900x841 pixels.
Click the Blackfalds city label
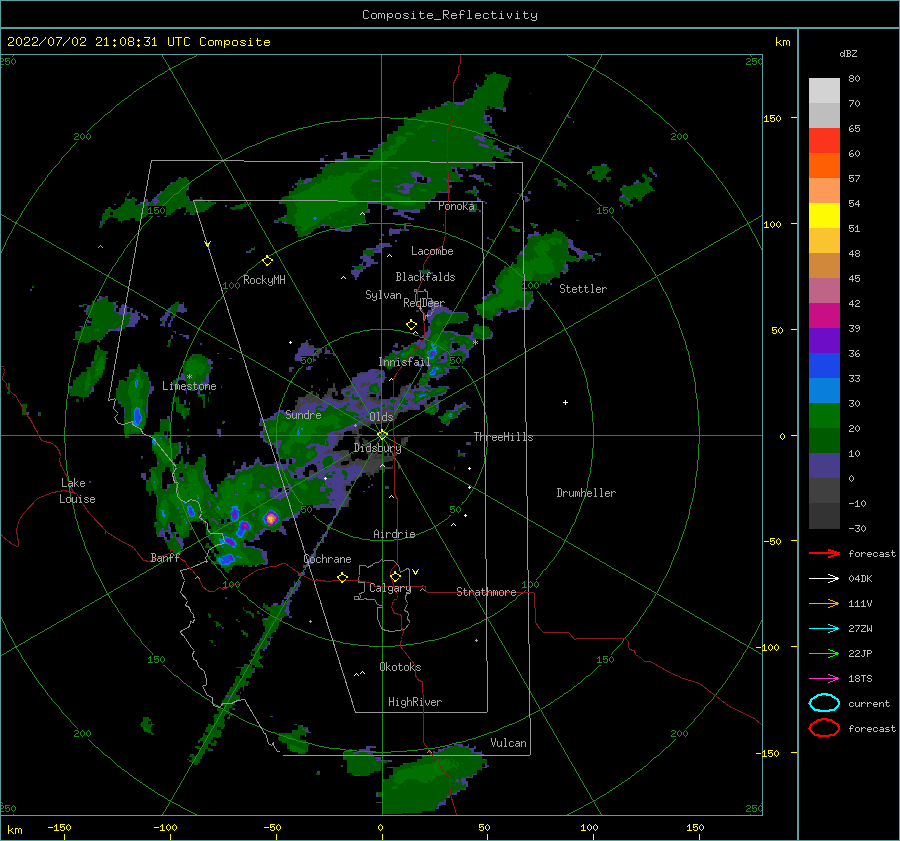coord(425,277)
